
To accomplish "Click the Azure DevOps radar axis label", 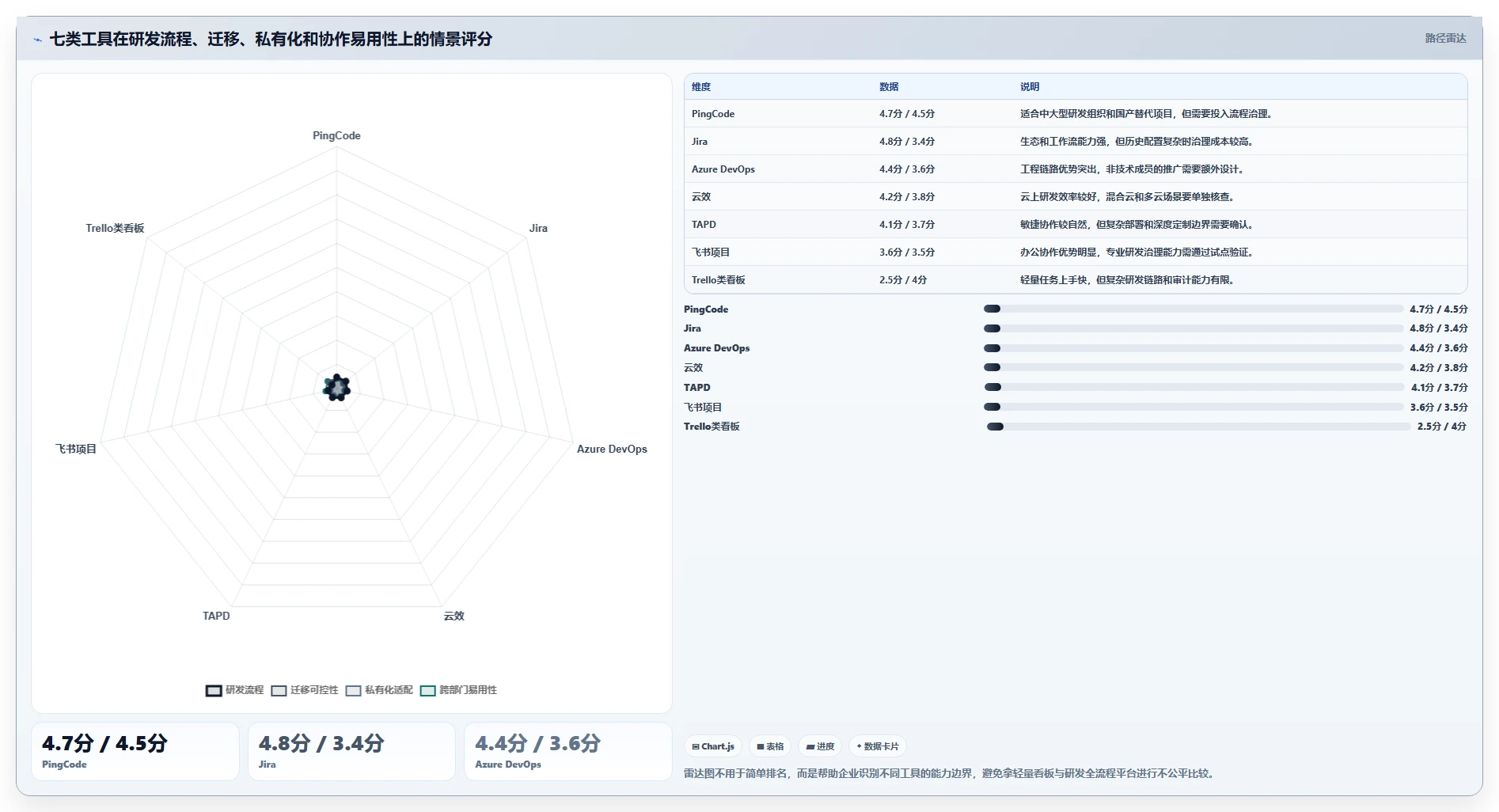I will coord(612,449).
